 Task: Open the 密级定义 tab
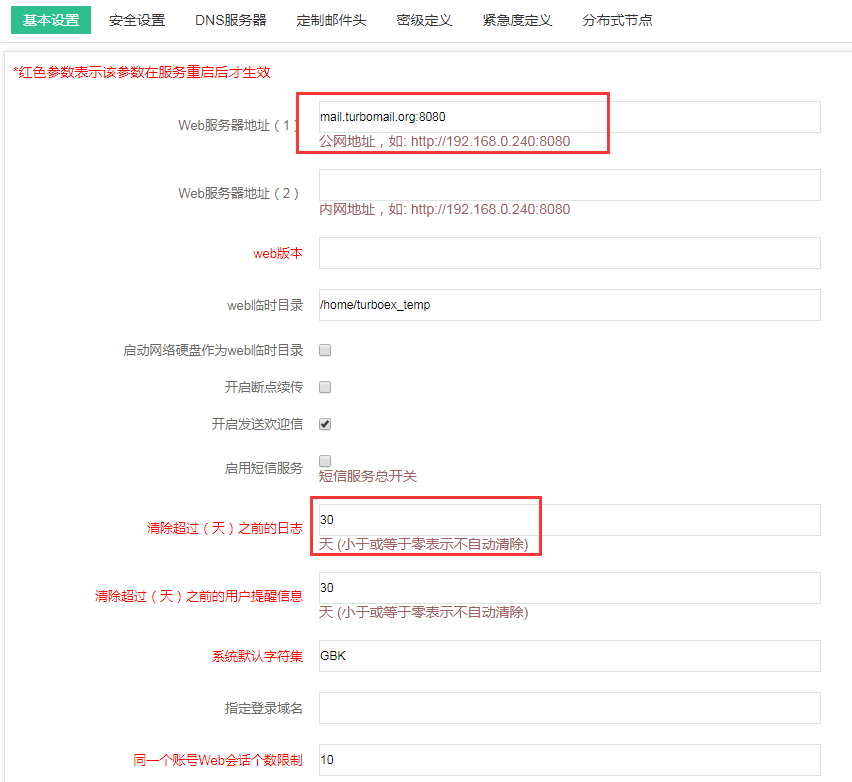tap(424, 20)
